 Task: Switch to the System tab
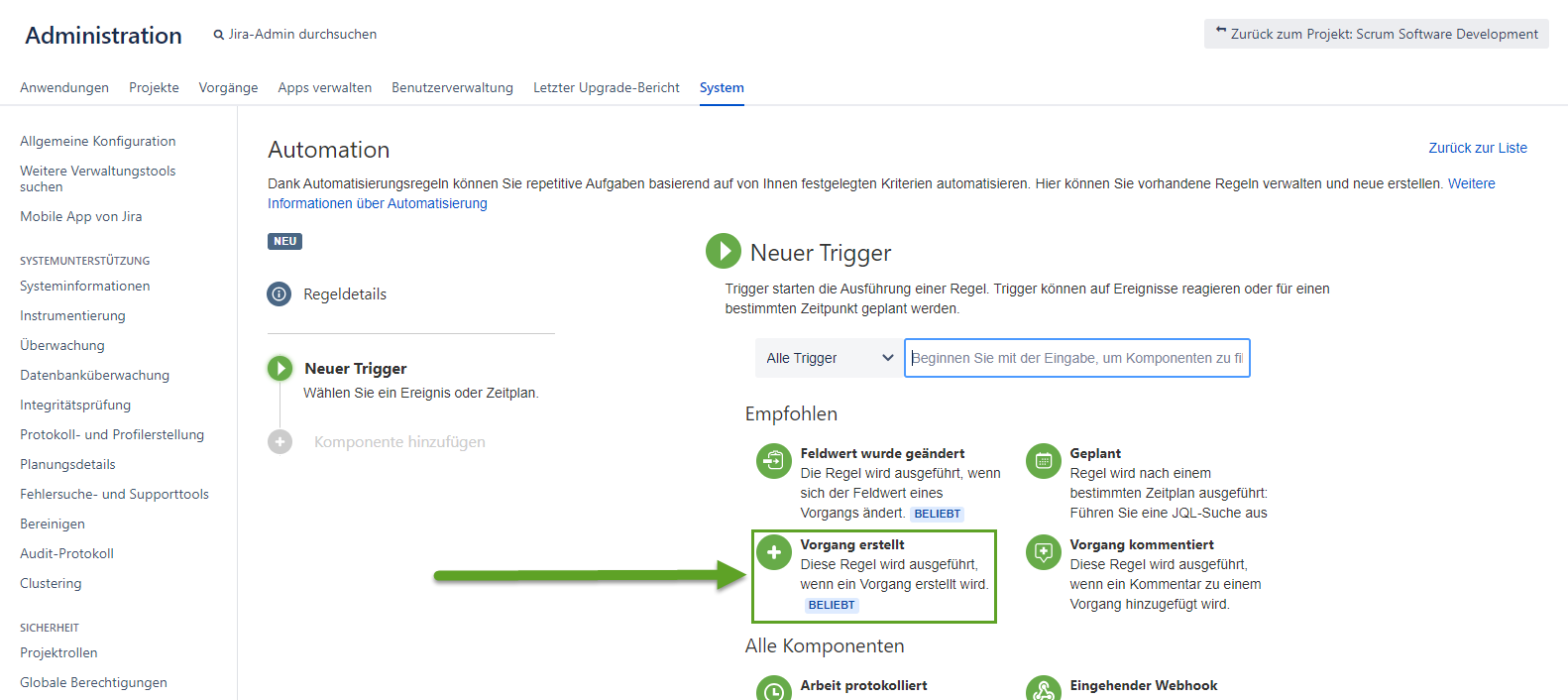(x=721, y=87)
